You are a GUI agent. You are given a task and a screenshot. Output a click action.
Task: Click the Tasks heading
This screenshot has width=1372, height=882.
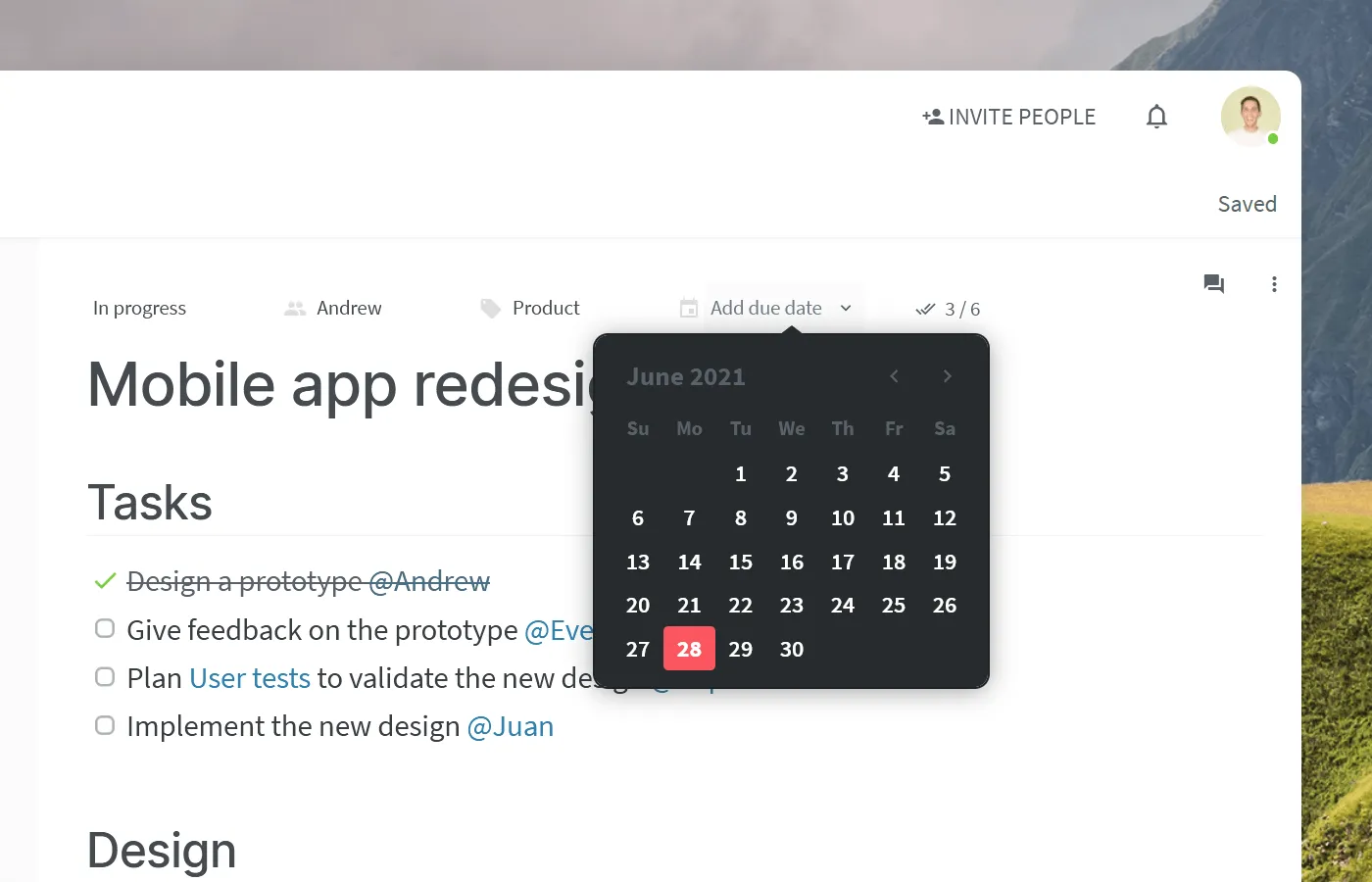[x=150, y=503]
